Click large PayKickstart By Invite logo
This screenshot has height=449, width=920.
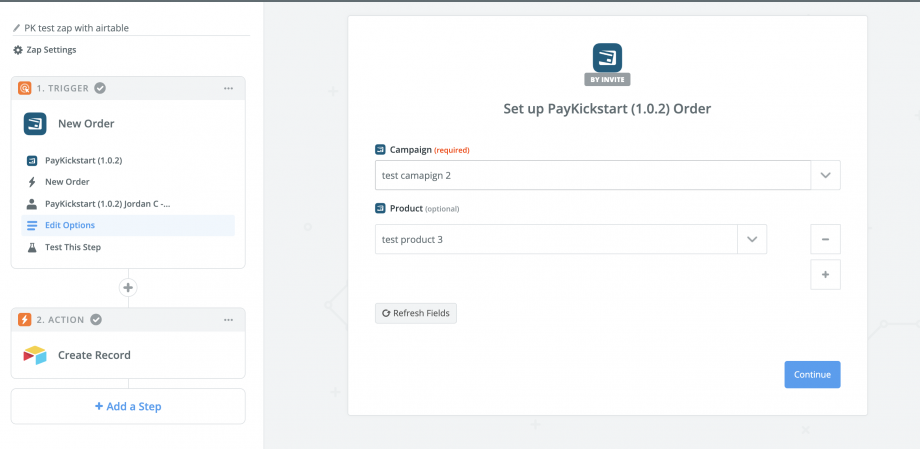click(607, 65)
